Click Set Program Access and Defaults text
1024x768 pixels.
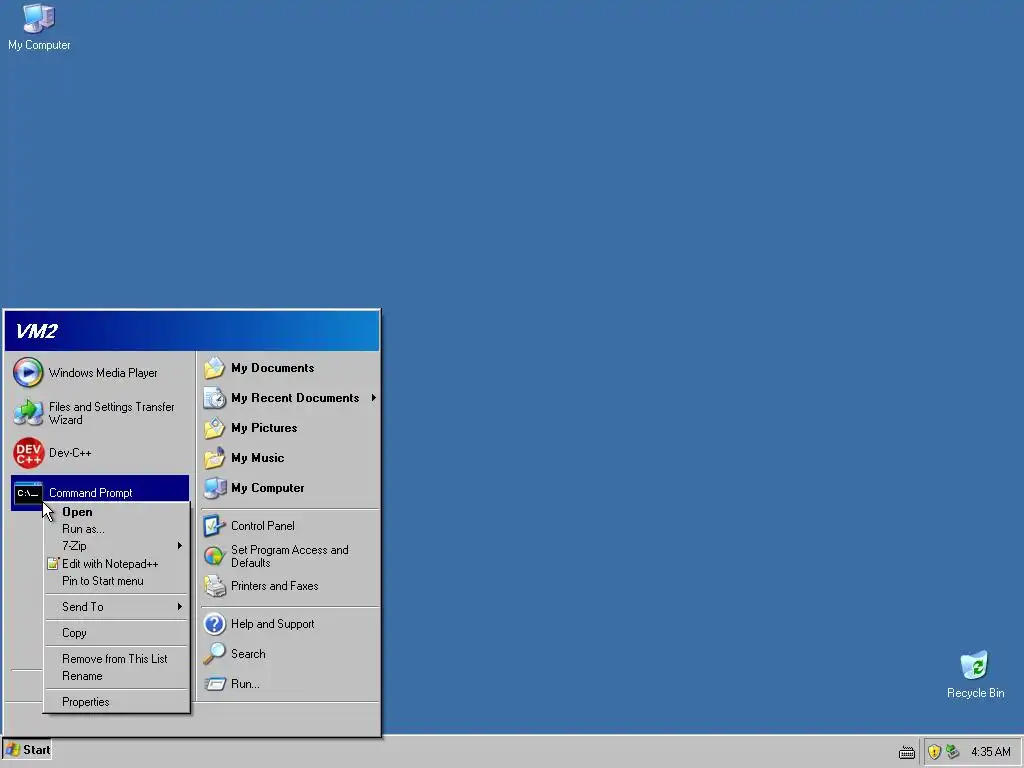coord(289,556)
